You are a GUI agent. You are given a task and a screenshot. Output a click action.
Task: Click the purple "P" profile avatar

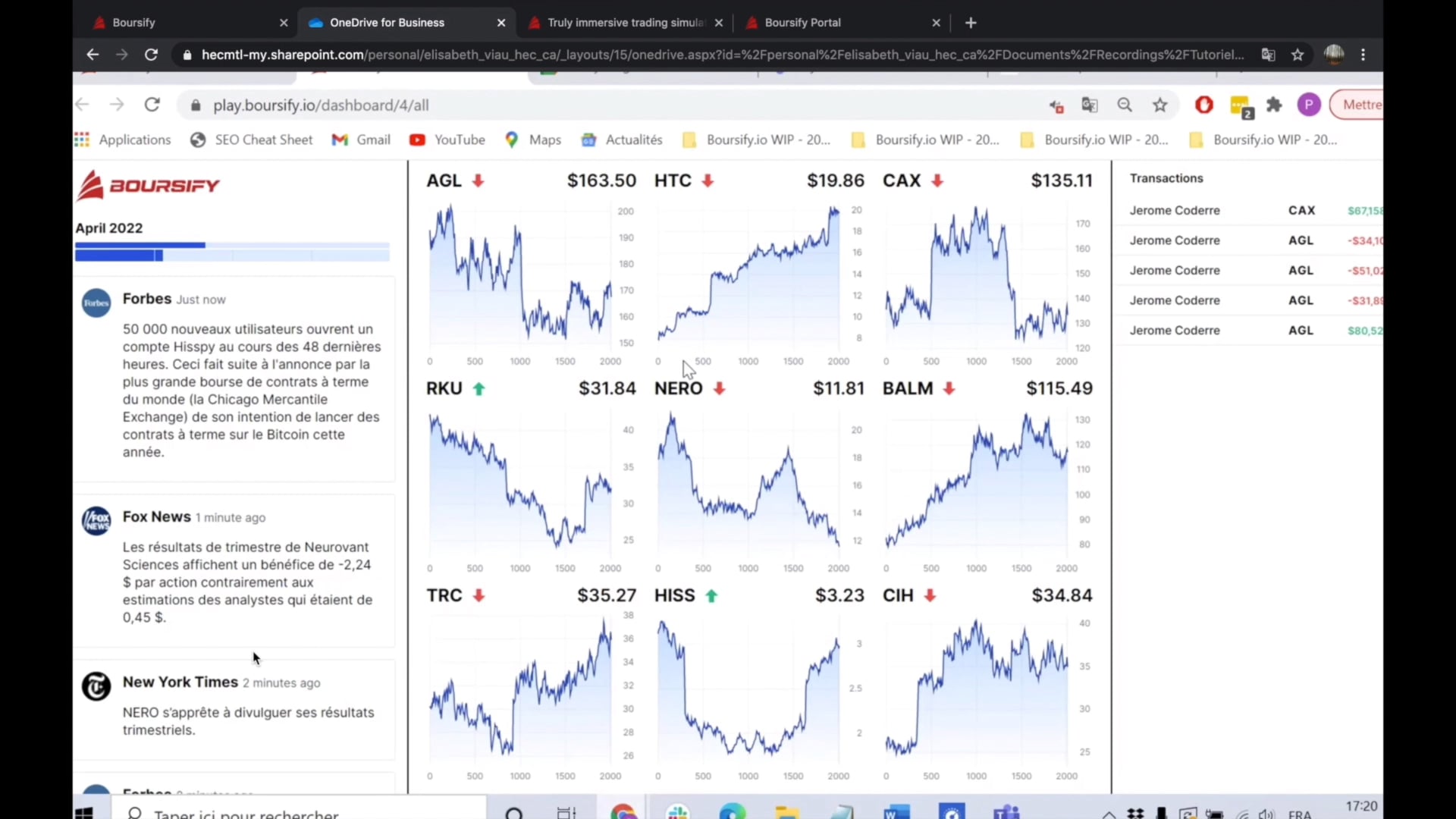pos(1309,105)
